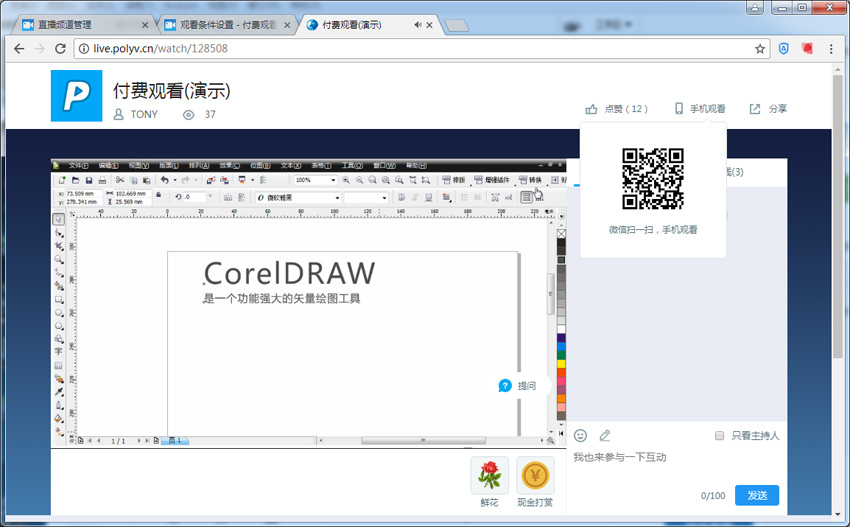This screenshot has width=850, height=527.
Task: Click the 提问 ask-question button
Action: click(x=518, y=386)
